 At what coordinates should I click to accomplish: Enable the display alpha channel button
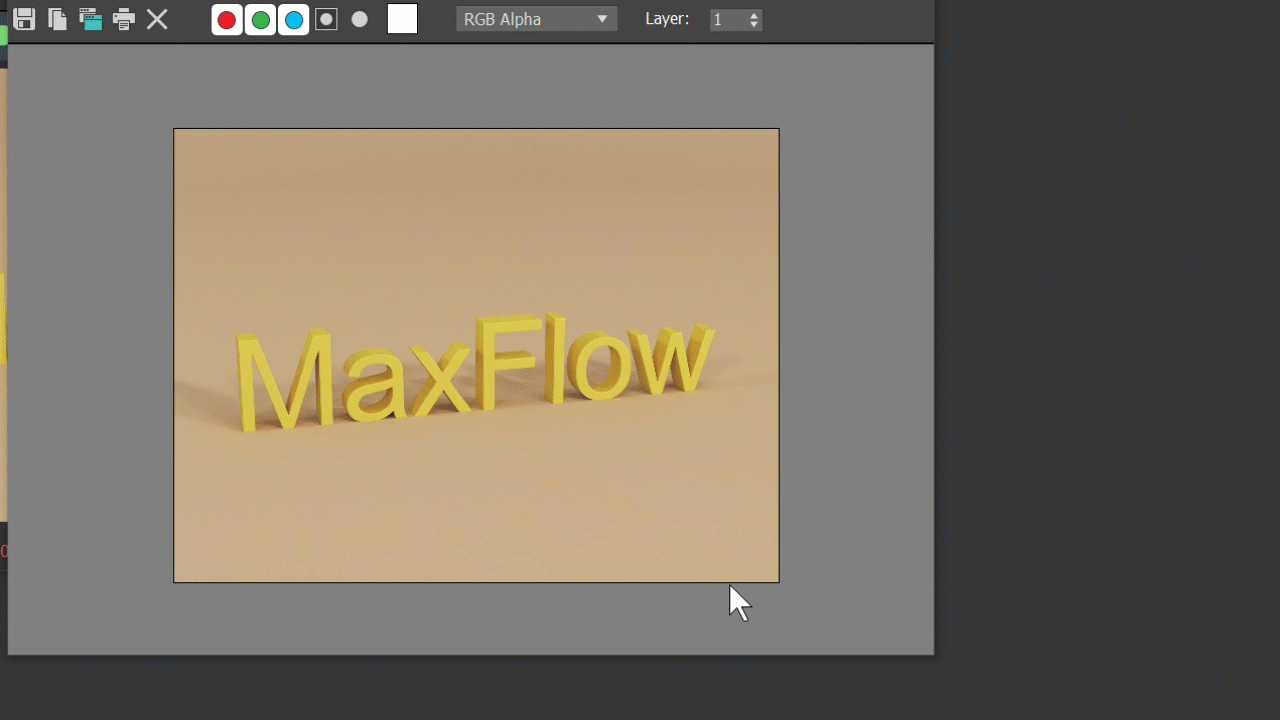(326, 19)
